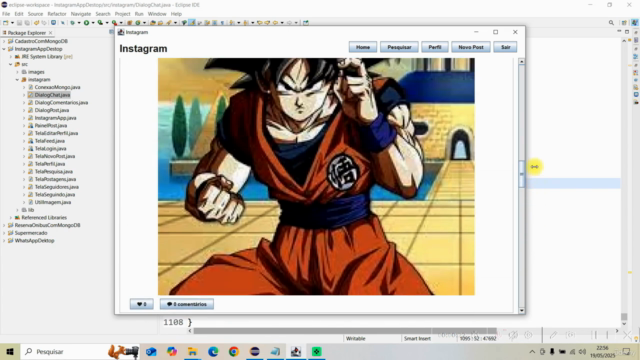Click the search magnifier icon in the Eclipse toolbar

(611, 23)
